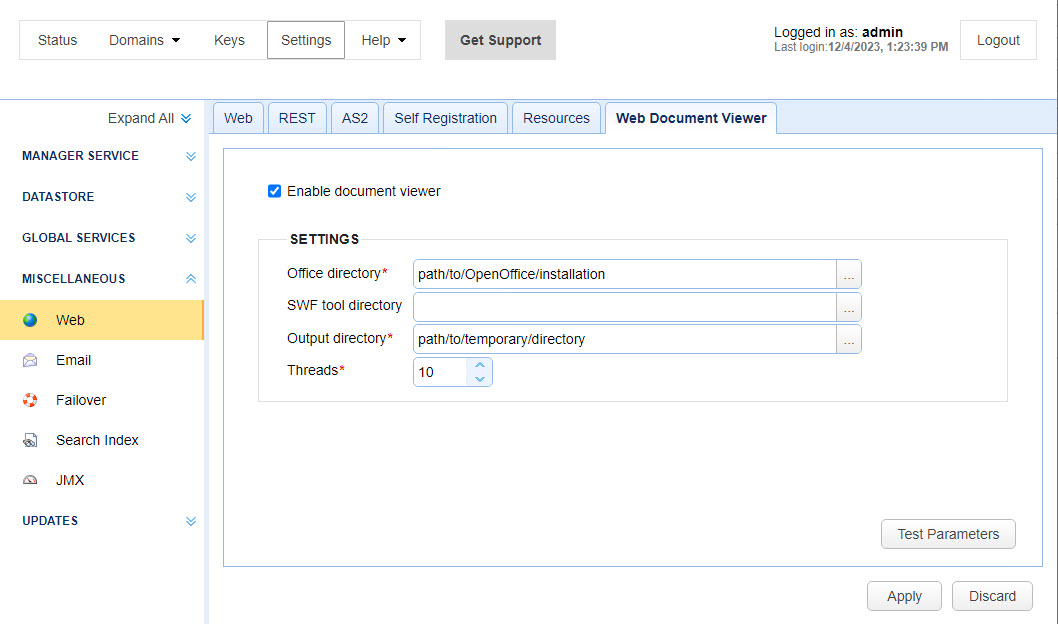Click the Test Parameters button
The width and height of the screenshot is (1058, 624).
coord(947,533)
